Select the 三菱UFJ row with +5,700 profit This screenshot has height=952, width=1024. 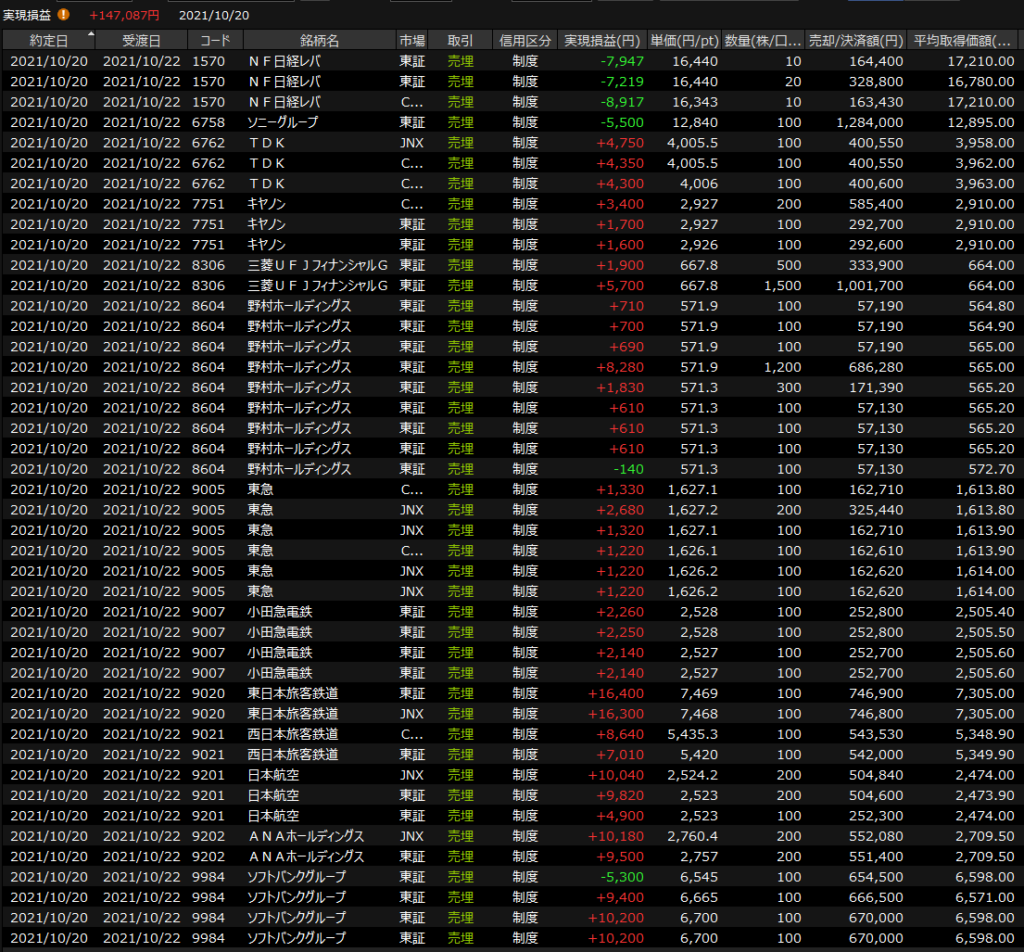[320, 286]
